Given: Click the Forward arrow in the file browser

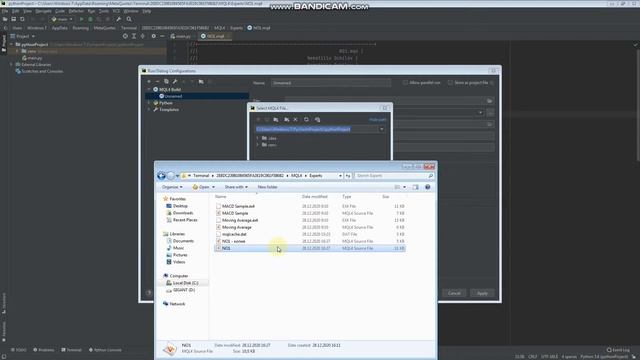Looking at the screenshot, I should click(171, 176).
